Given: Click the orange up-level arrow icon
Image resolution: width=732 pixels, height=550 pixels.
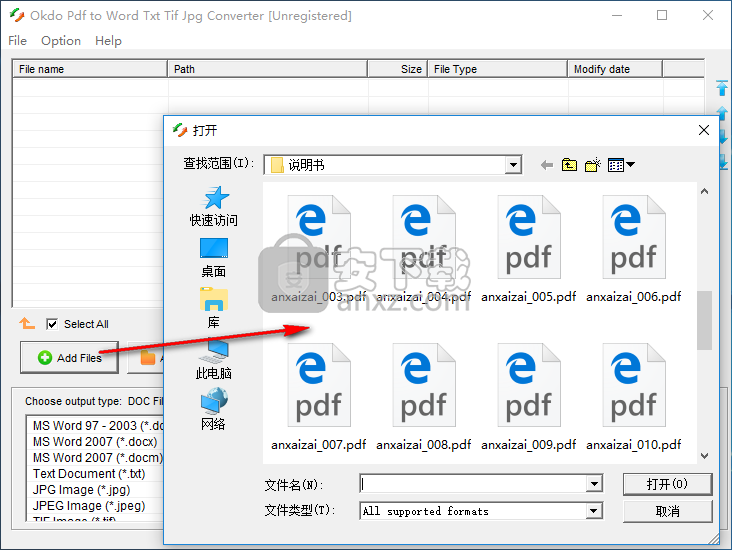Looking at the screenshot, I should pos(27,323).
